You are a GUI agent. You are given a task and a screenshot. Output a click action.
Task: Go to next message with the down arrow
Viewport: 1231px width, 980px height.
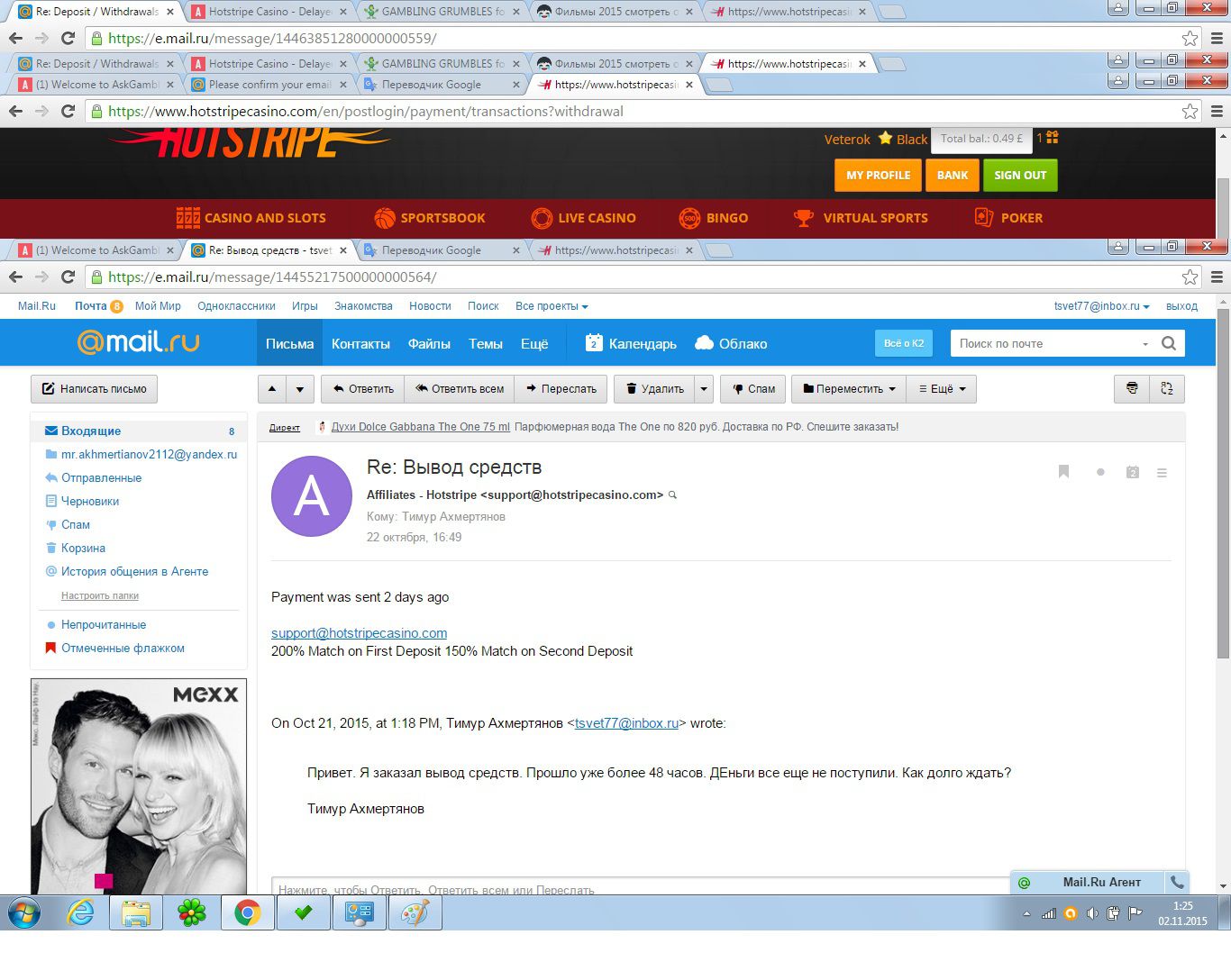pos(300,388)
